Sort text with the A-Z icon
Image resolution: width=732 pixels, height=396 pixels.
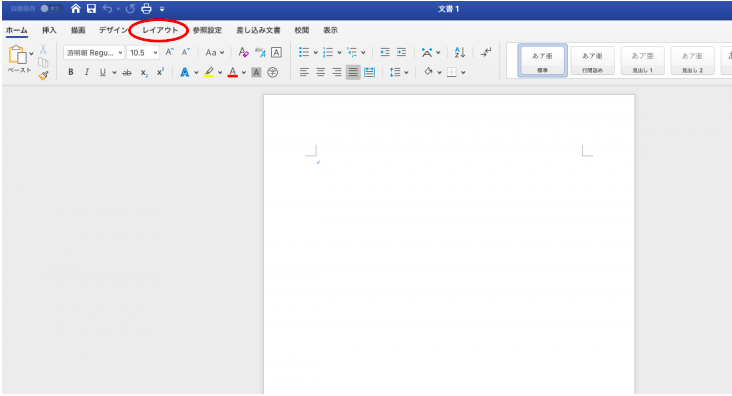coord(460,52)
